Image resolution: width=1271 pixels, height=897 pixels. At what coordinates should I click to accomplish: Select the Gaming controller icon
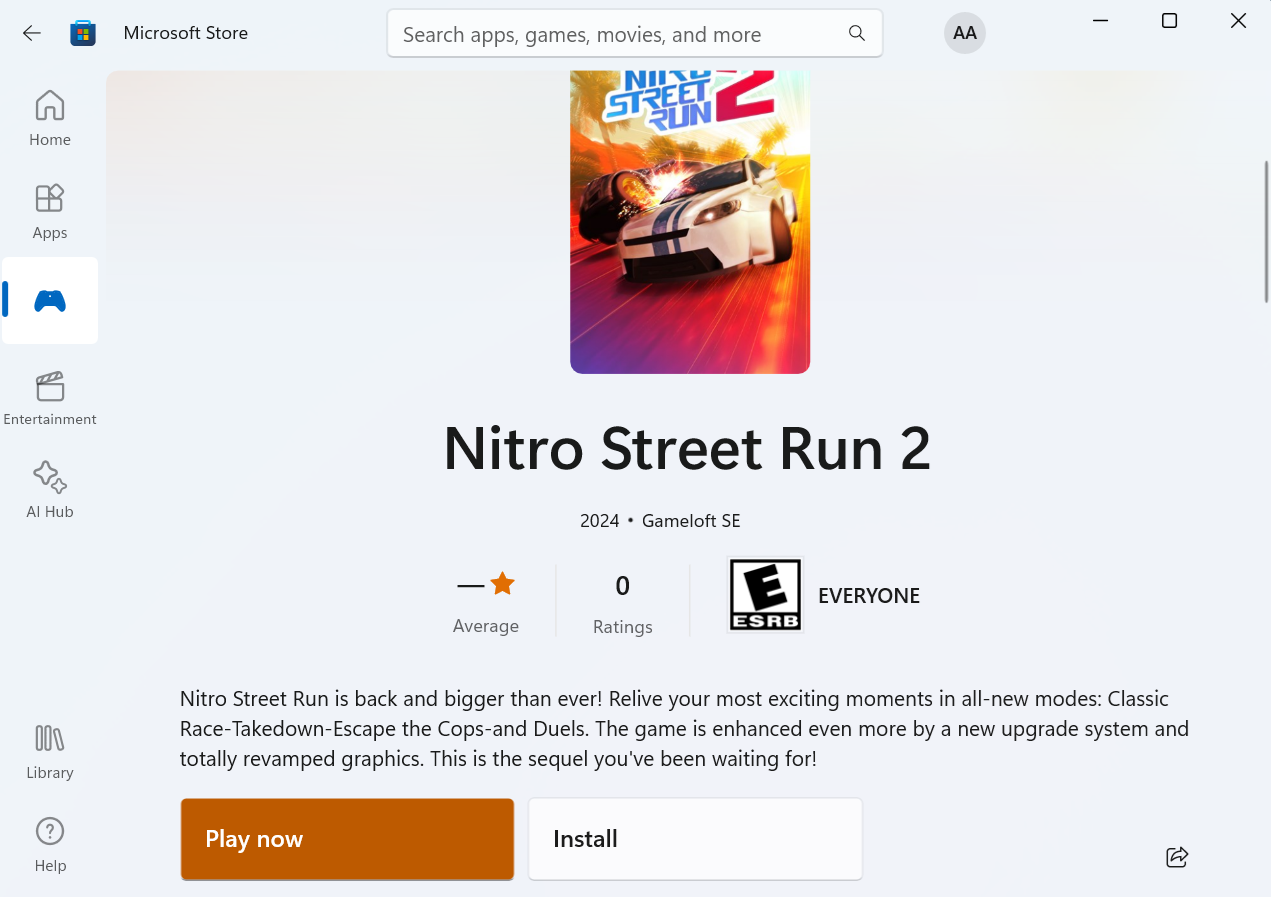coord(50,301)
